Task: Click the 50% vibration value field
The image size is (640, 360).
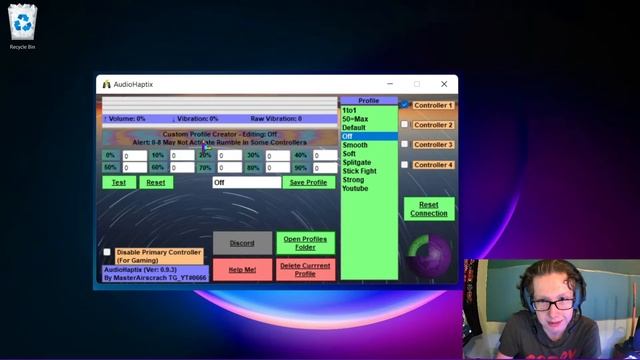Action: 135,167
